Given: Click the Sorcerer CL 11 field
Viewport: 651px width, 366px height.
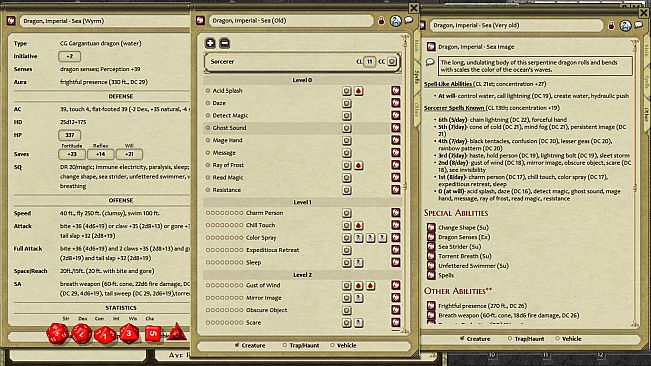Looking at the screenshot, I should coord(369,61).
